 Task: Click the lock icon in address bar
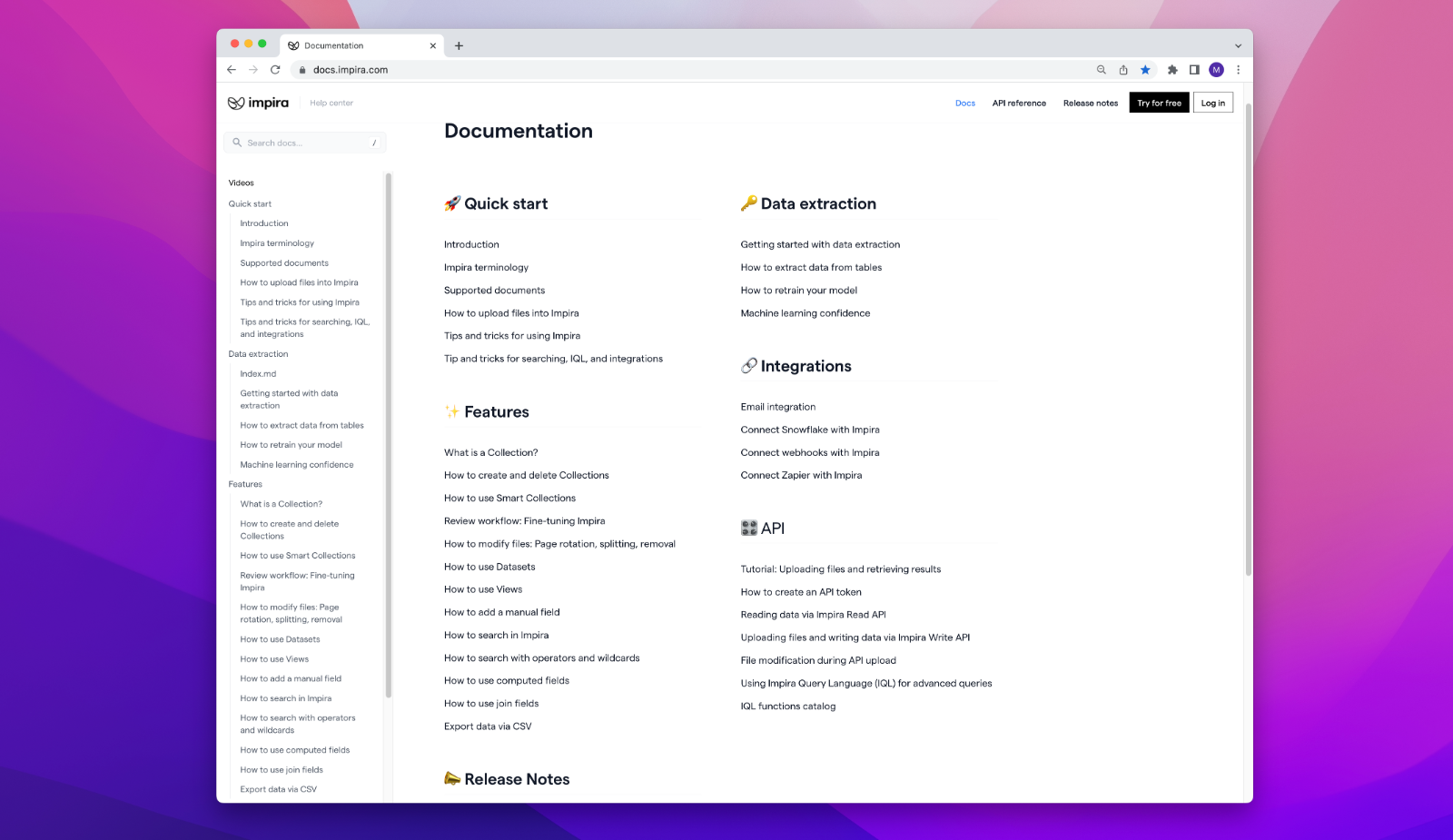click(302, 70)
